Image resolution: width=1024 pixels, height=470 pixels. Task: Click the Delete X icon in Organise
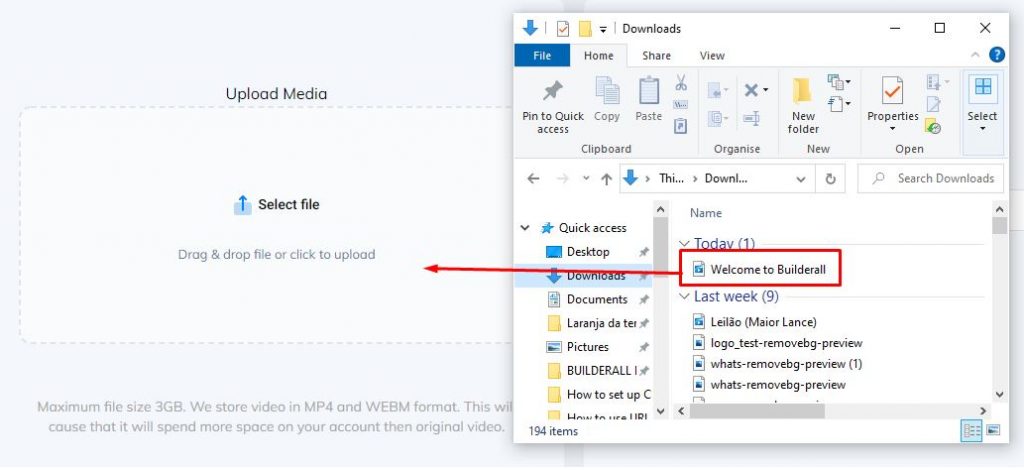pos(751,90)
